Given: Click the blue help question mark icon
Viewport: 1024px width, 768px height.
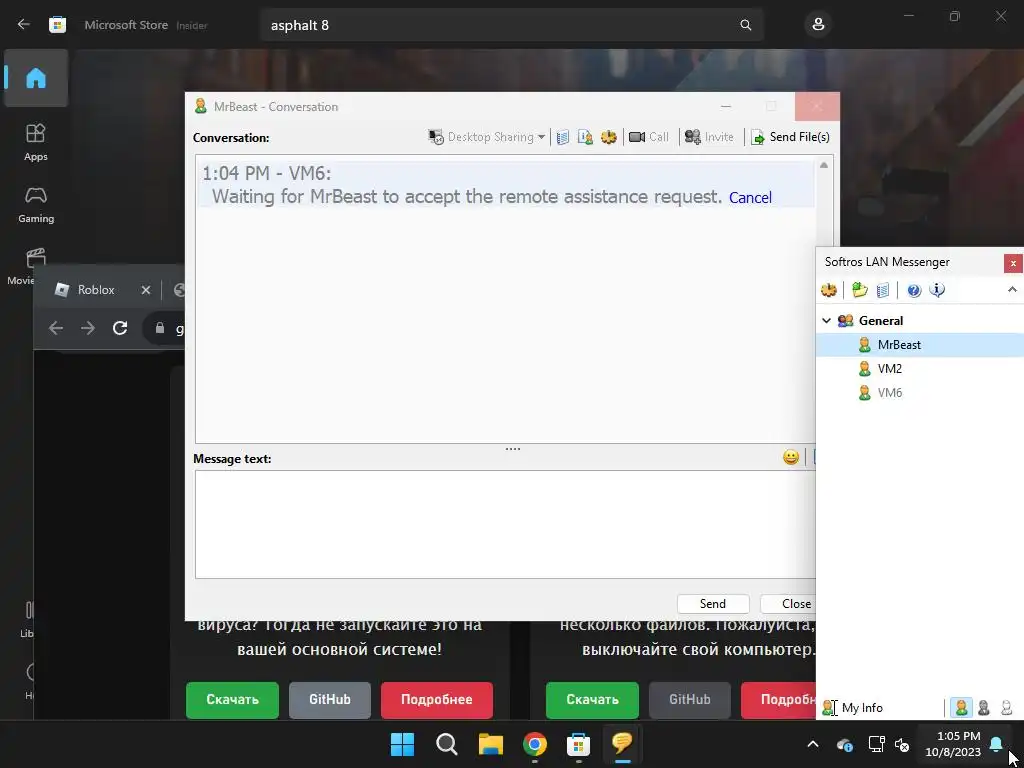Looking at the screenshot, I should pos(914,290).
